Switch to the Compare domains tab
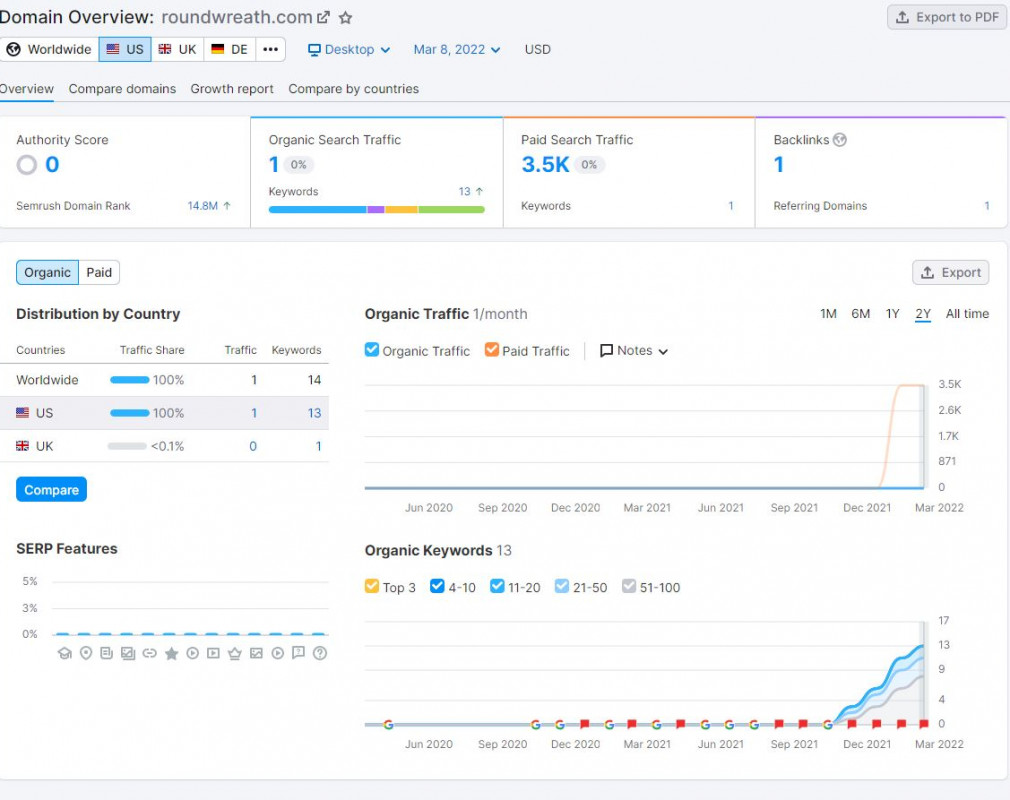Image resolution: width=1010 pixels, height=800 pixels. pyautogui.click(x=122, y=89)
